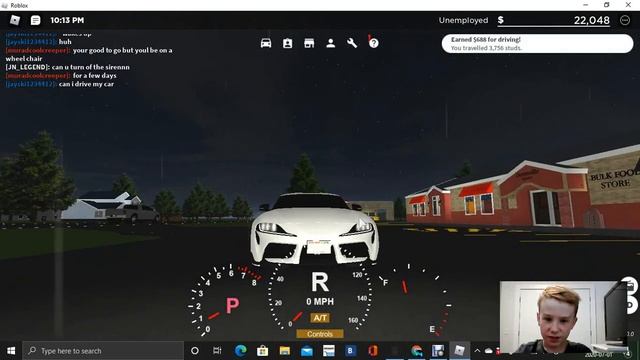Open the store shop icon
The width and height of the screenshot is (640, 360).
click(309, 43)
